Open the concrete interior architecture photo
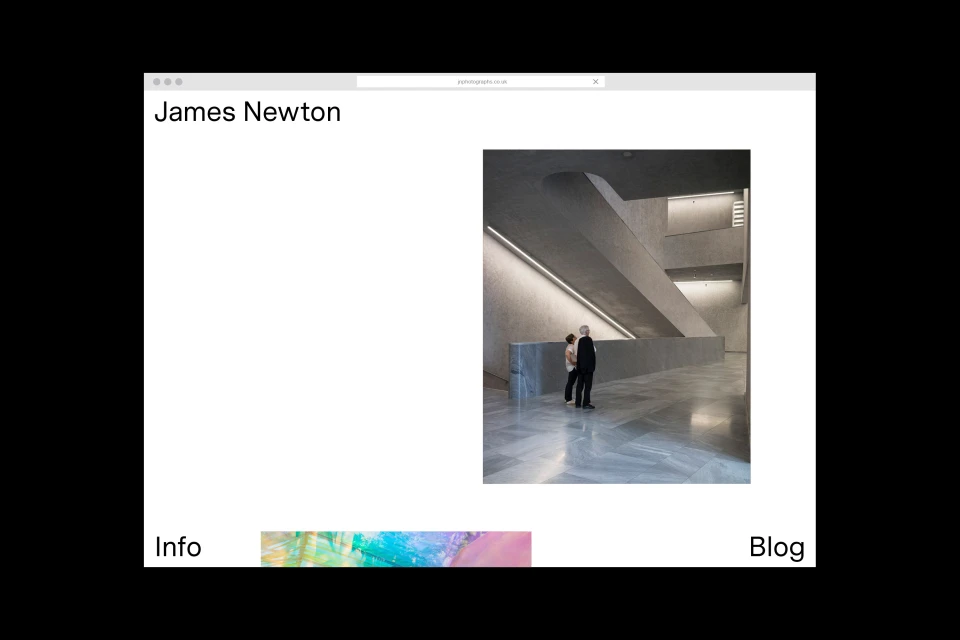 [x=616, y=316]
